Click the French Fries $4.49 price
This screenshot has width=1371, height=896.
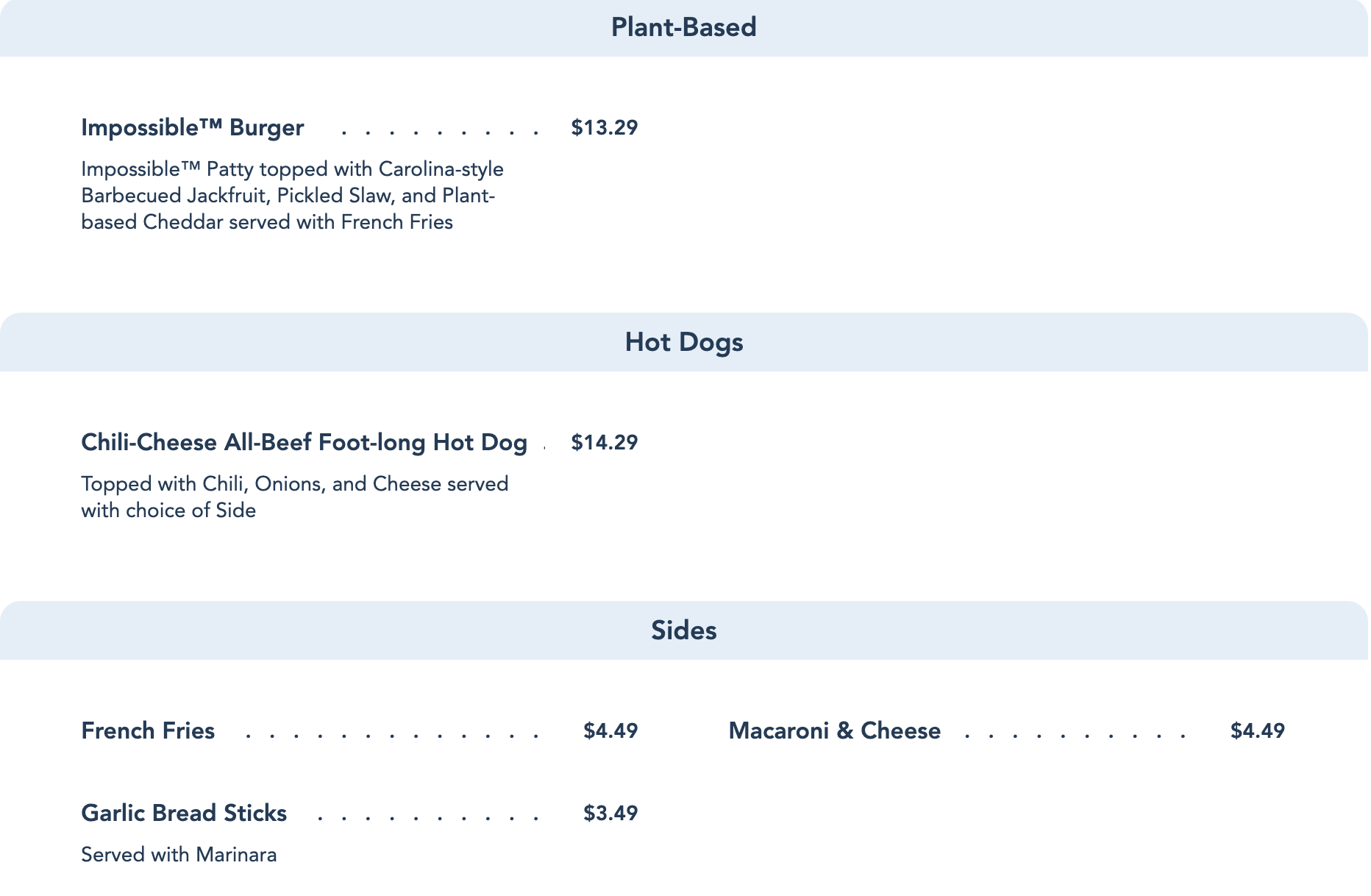pos(610,730)
